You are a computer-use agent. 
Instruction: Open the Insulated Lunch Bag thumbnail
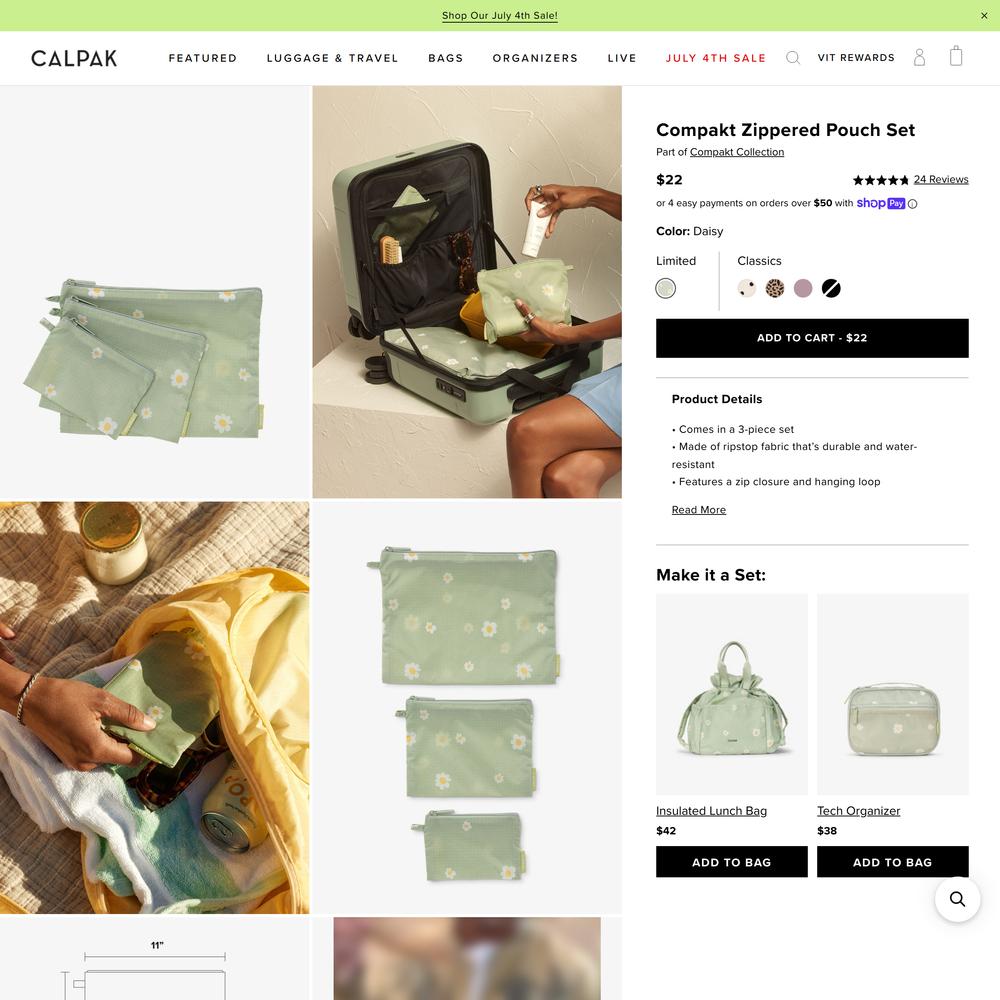[x=732, y=694]
